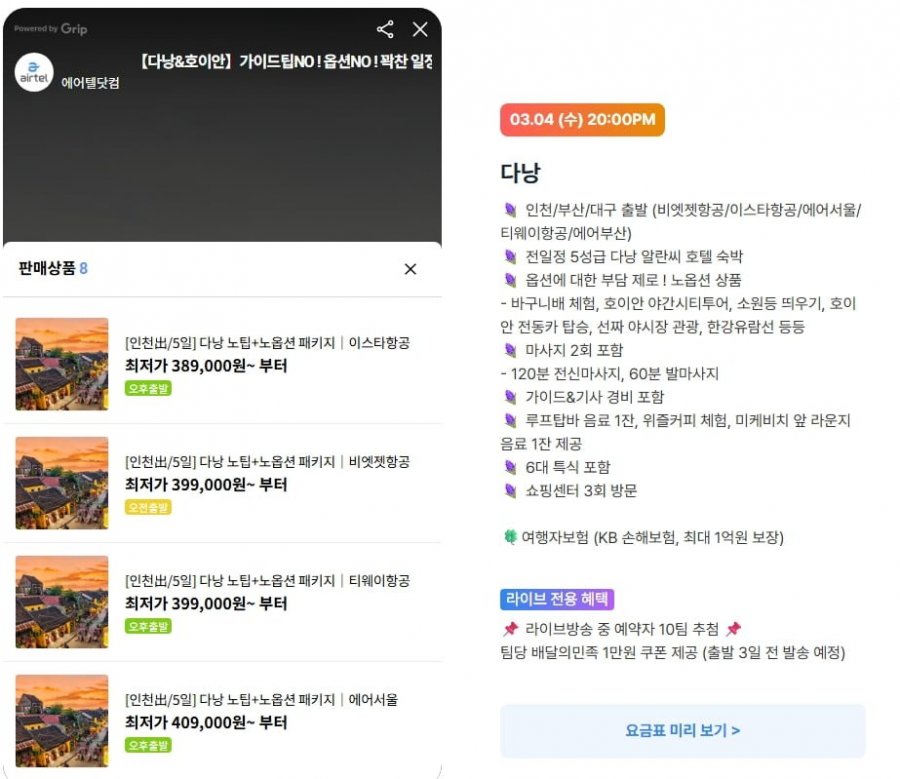900x779 pixels.
Task: Open the 에어서울 package thumbnail
Action: tap(62, 721)
